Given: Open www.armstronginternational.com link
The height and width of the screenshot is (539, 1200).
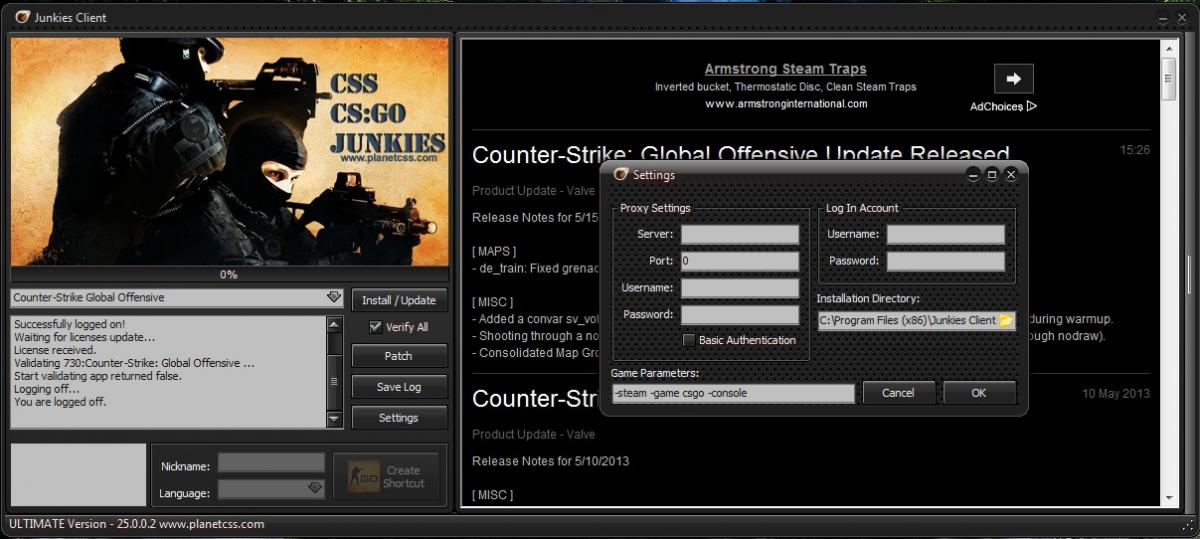Looking at the screenshot, I should (x=786, y=103).
